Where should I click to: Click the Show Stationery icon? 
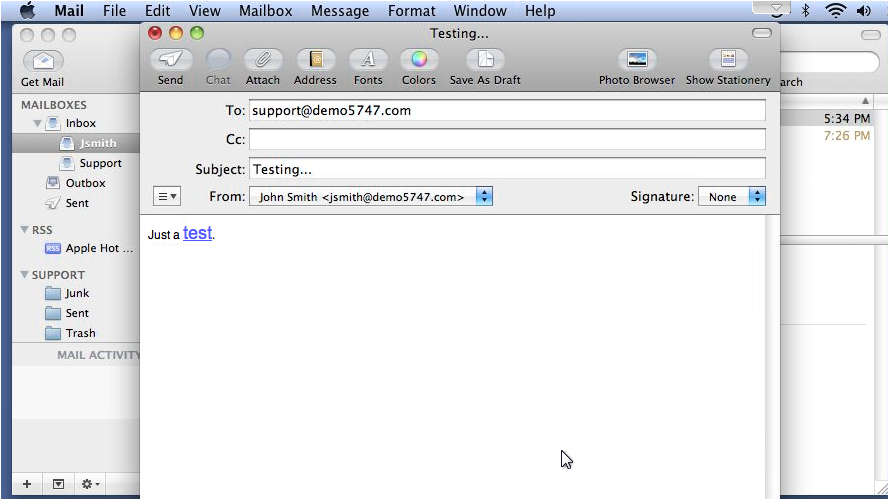coord(728,60)
